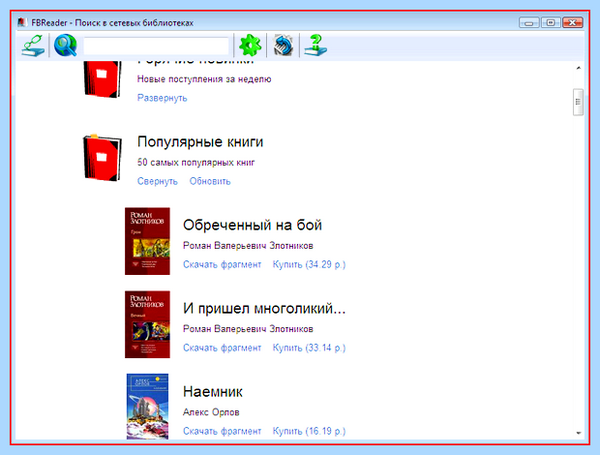The image size is (600, 455).
Task: Focus the toolbar search text field
Action: pos(156,46)
